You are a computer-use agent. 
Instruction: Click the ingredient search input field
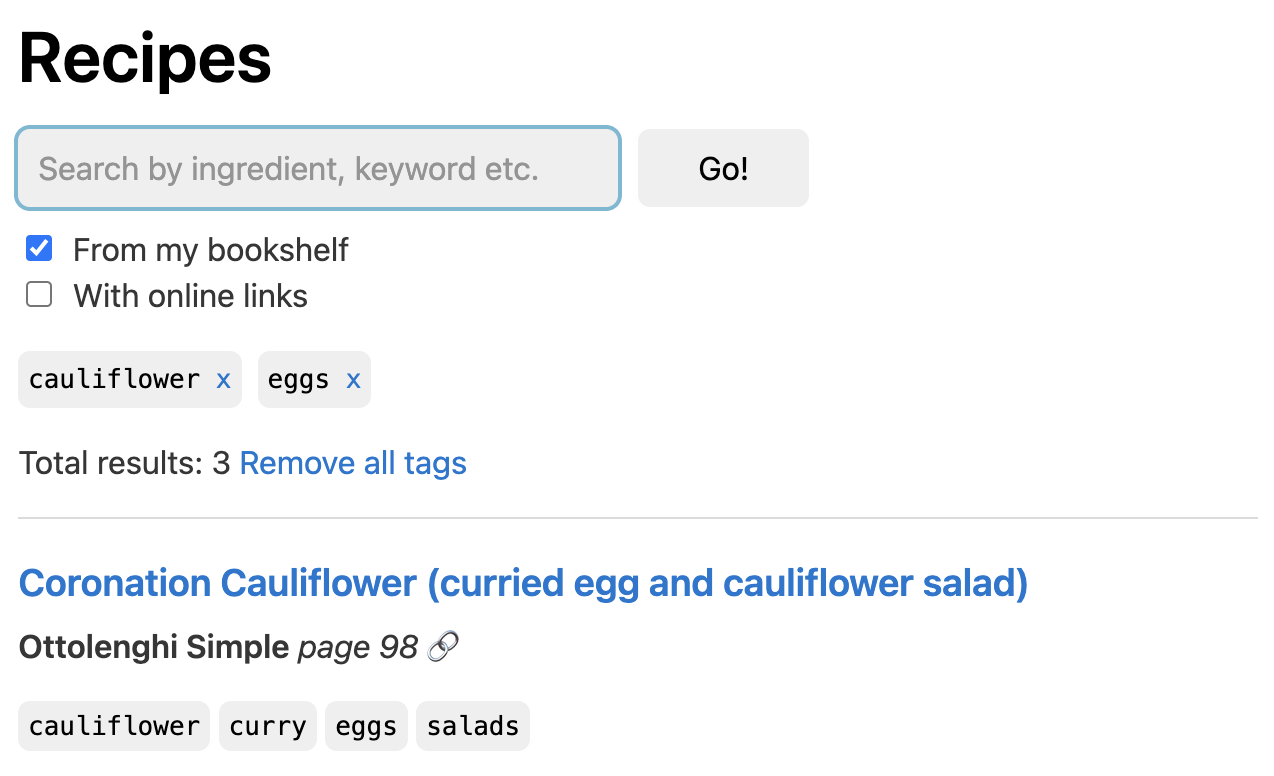tap(317, 168)
